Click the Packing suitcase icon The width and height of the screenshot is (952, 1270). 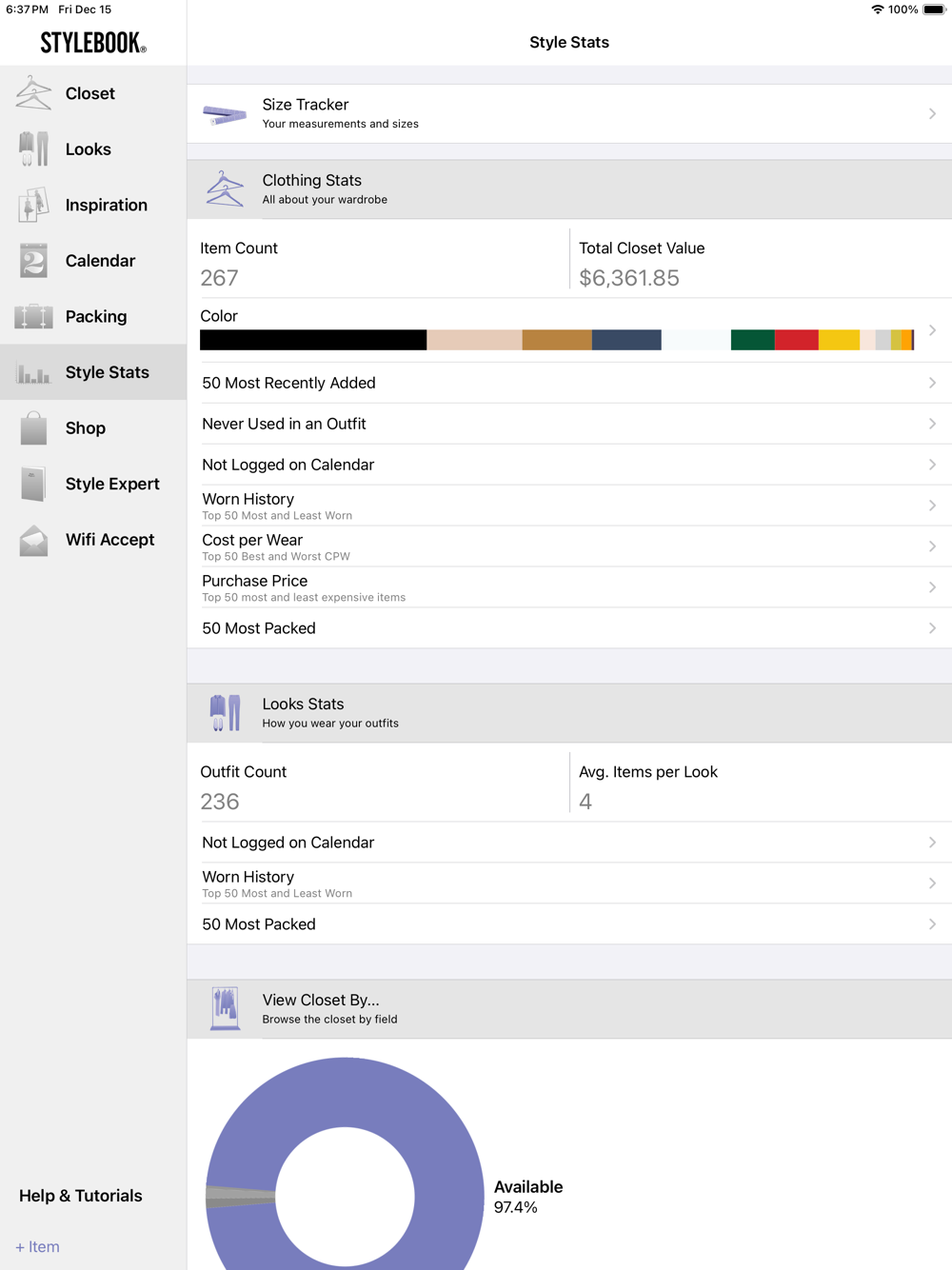pos(33,316)
